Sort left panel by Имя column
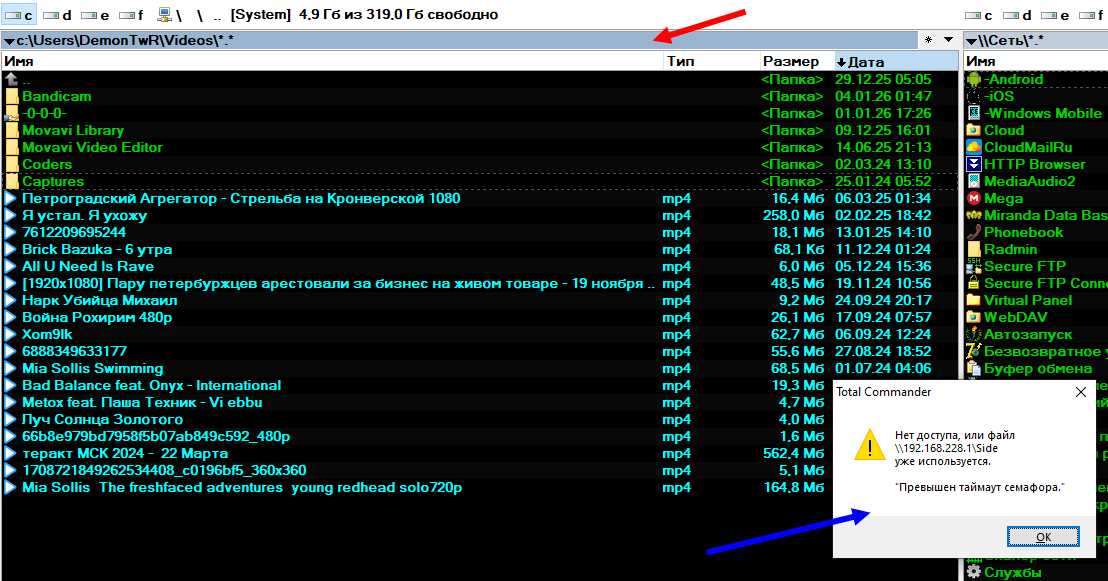 pyautogui.click(x=333, y=61)
